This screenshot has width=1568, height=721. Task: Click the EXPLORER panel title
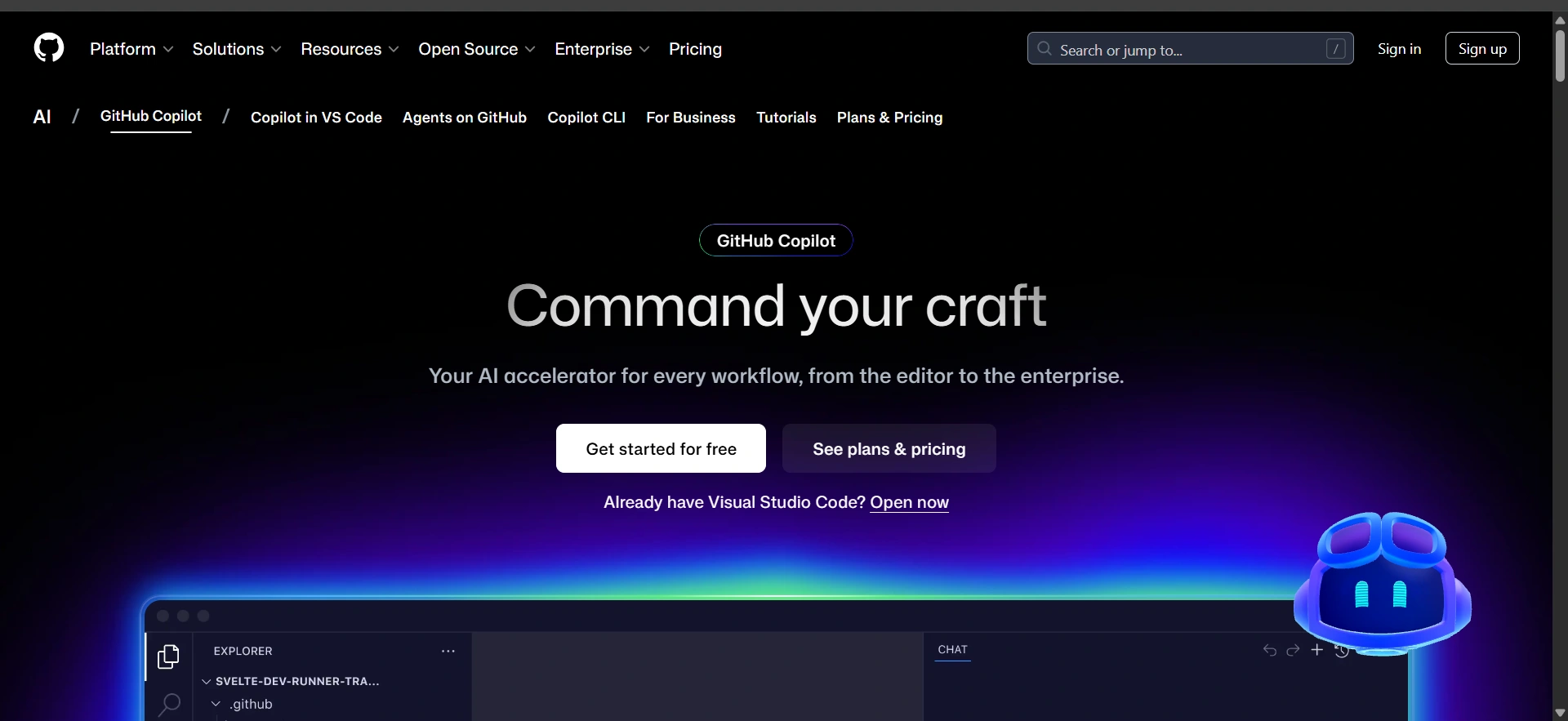(243, 651)
